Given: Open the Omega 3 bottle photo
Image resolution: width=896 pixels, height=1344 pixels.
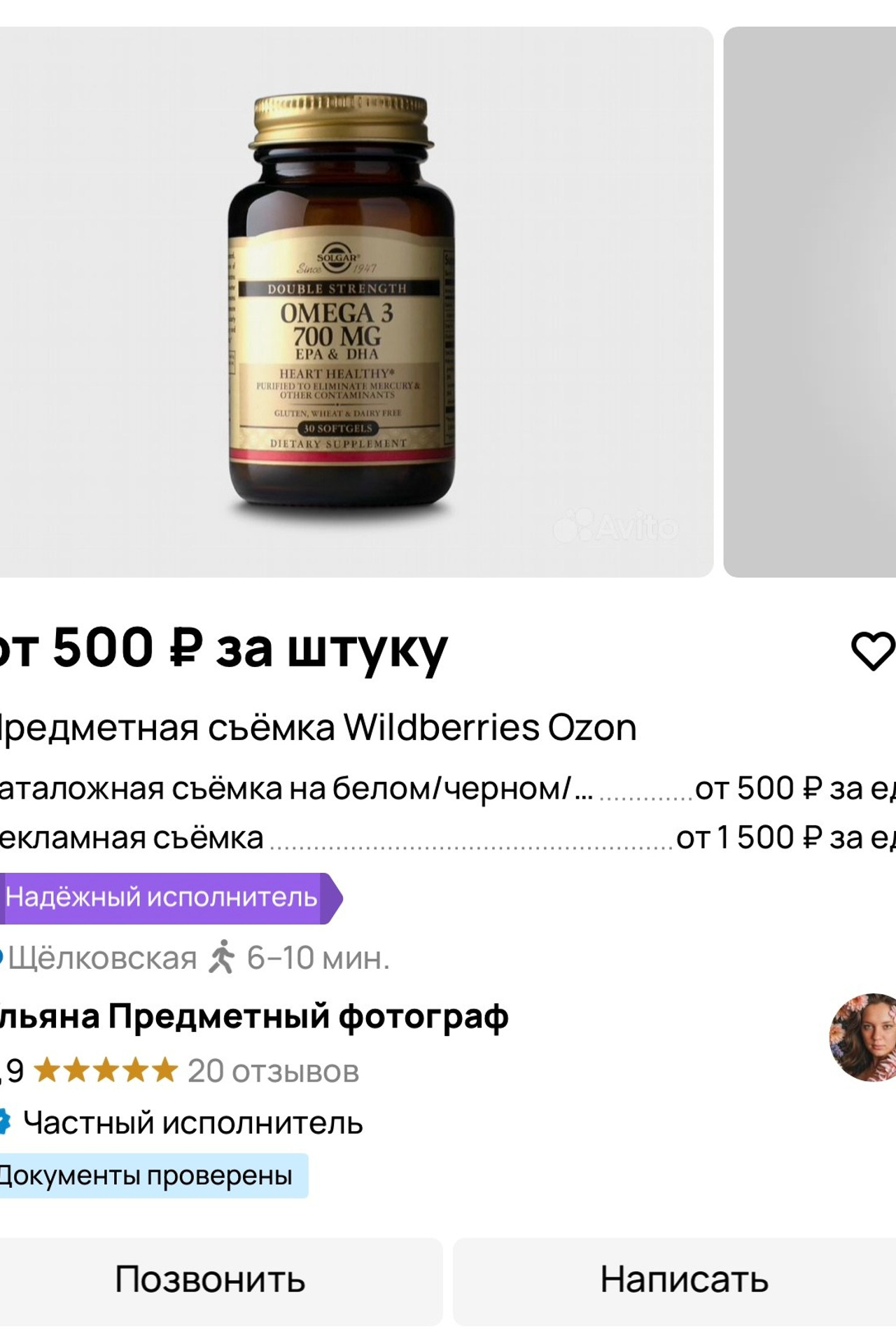Looking at the screenshot, I should click(x=341, y=302).
